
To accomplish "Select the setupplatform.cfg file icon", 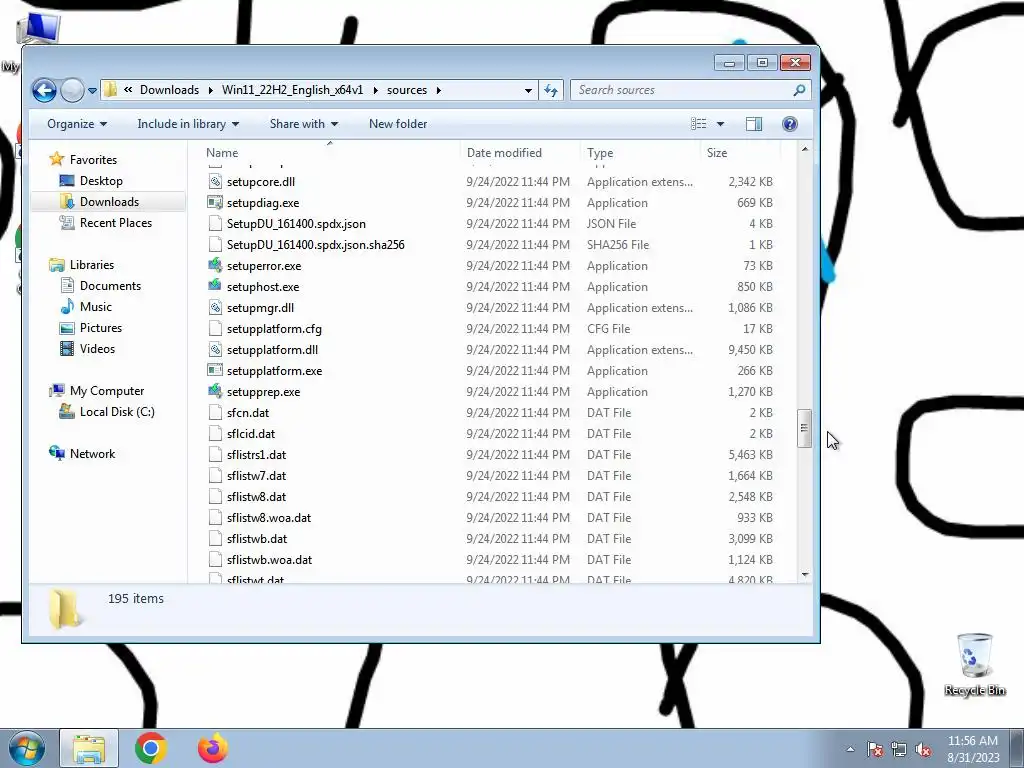I will (215, 328).
